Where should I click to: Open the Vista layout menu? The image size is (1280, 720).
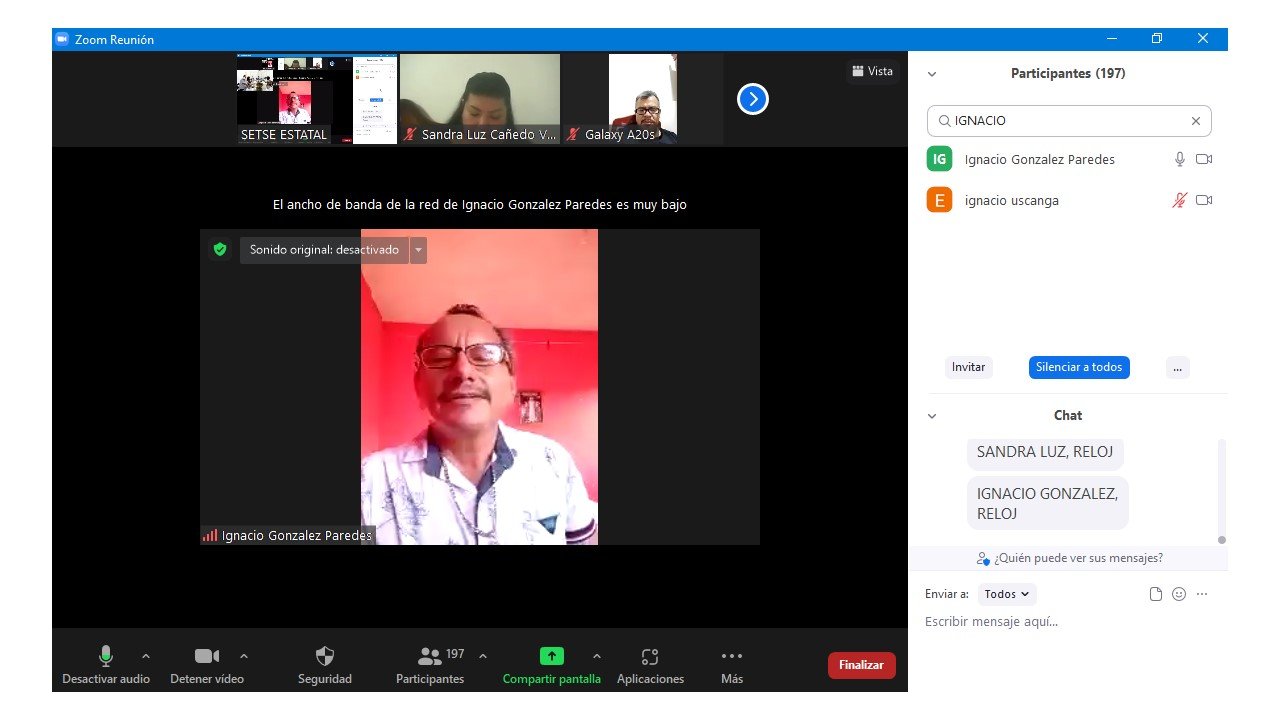pos(872,71)
